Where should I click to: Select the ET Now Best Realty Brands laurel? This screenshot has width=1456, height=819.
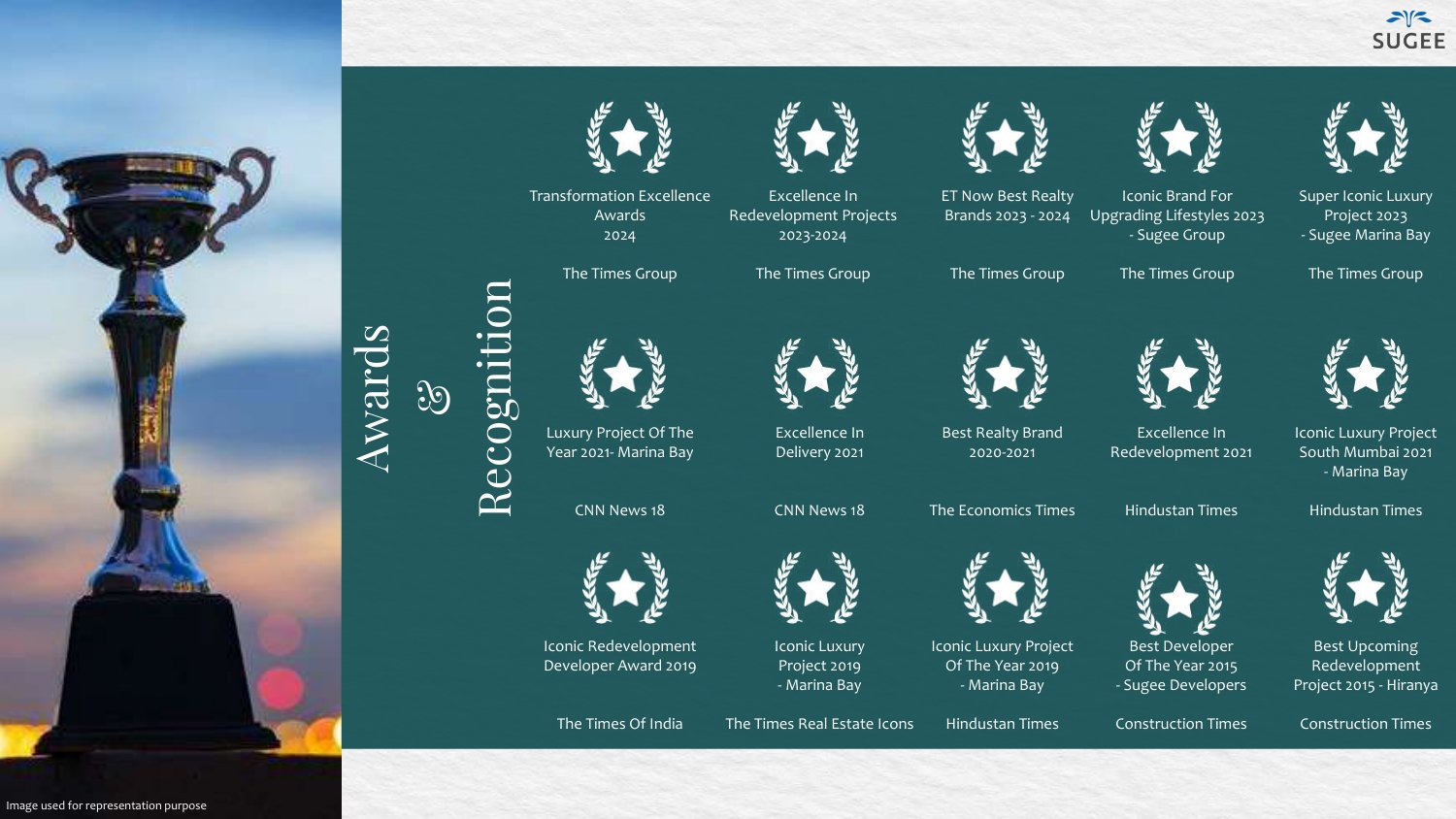1005,138
